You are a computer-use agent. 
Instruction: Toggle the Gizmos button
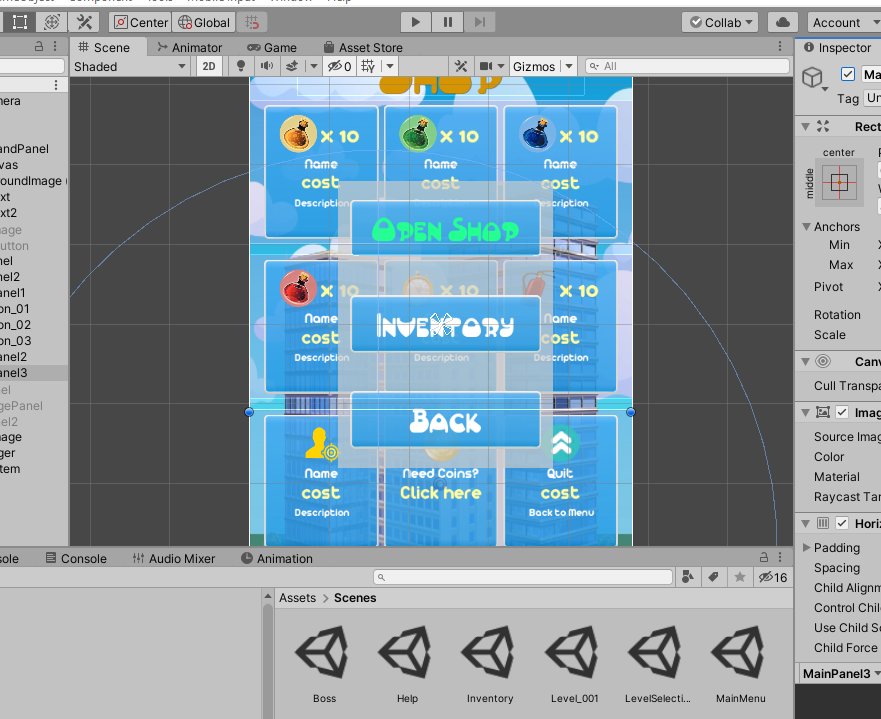click(x=534, y=66)
